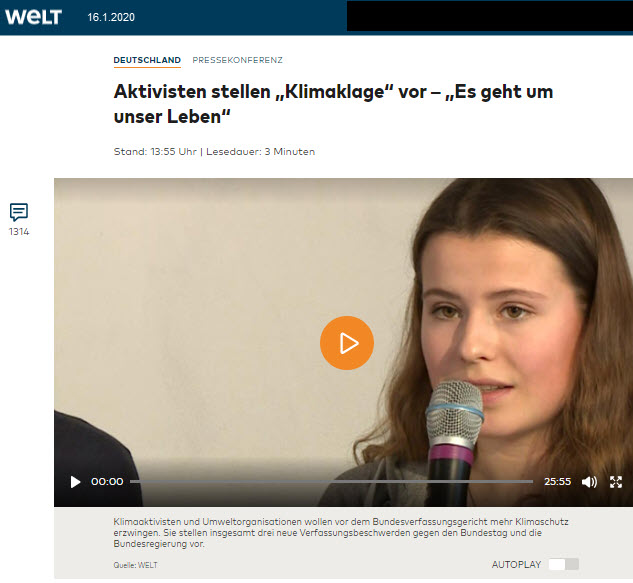Click the 16.1.2020 date in header
The width and height of the screenshot is (633, 583).
[x=111, y=17]
